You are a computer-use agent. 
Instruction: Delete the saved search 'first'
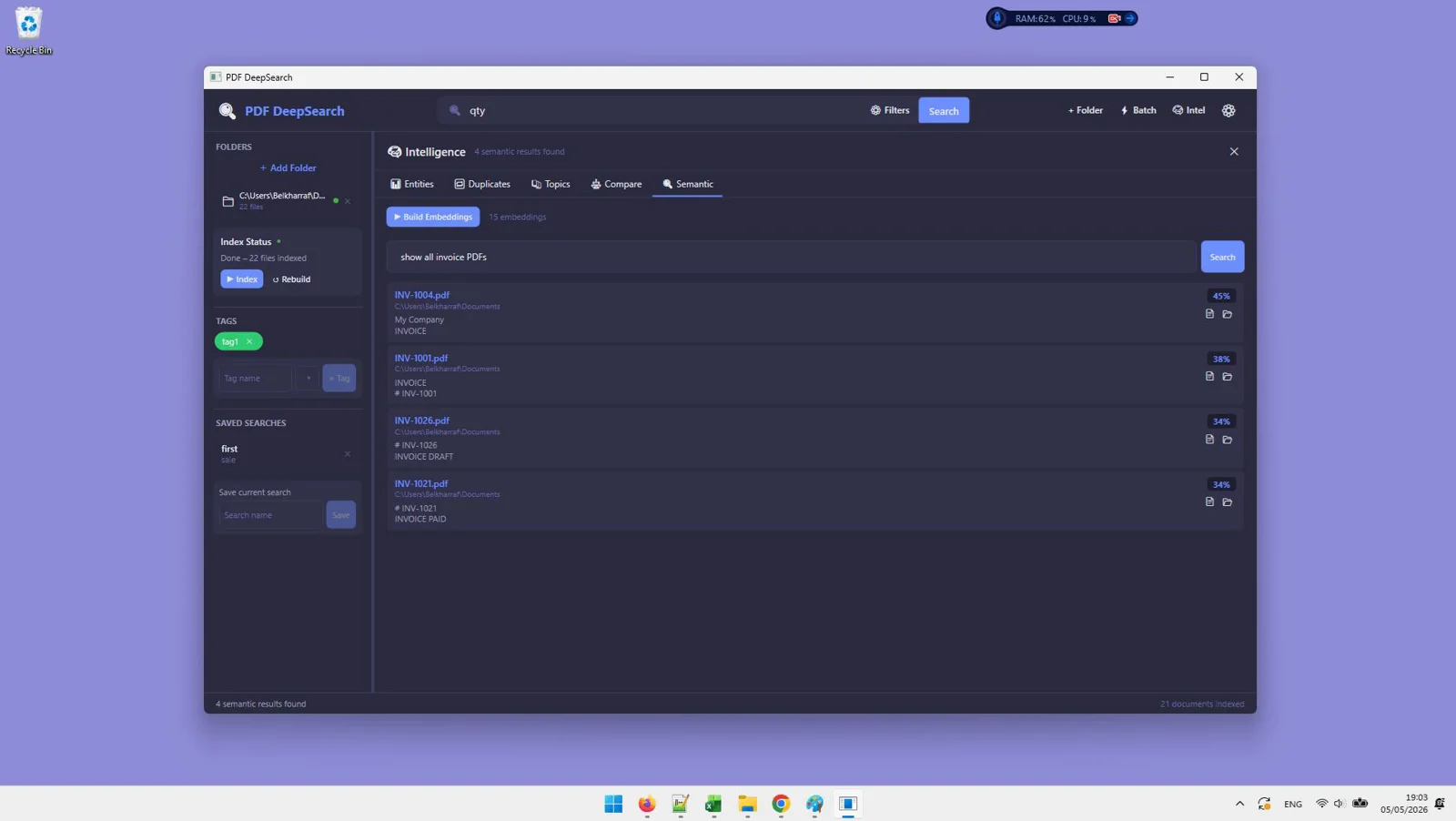(348, 453)
